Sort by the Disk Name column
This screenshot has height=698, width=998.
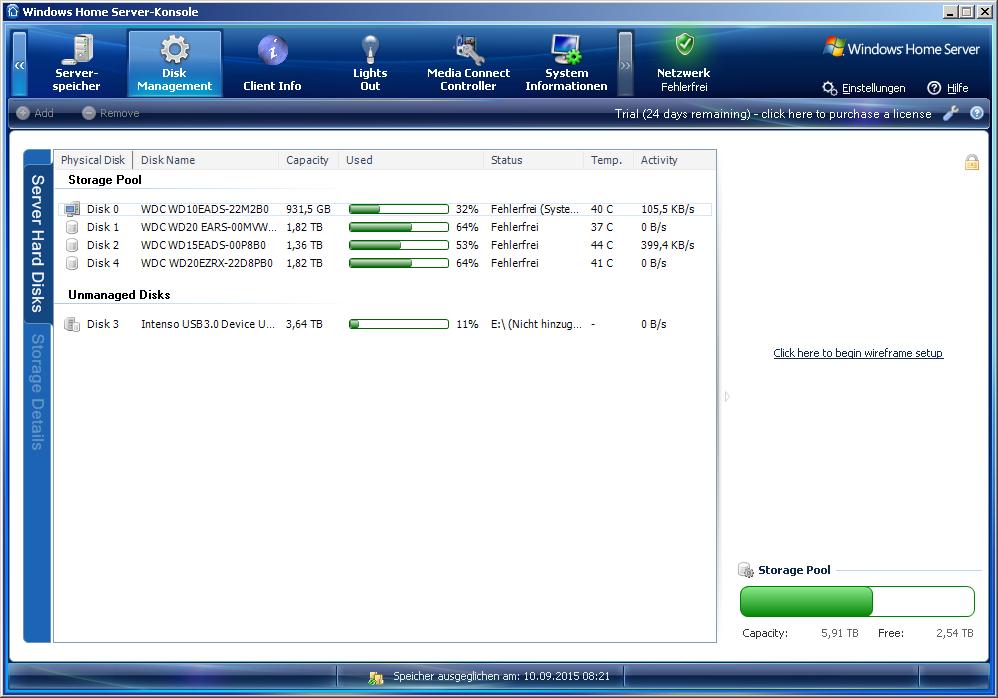tap(206, 160)
